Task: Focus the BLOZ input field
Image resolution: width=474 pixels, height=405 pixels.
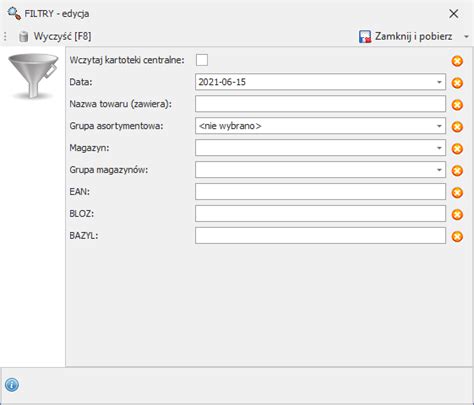Action: tap(320, 214)
